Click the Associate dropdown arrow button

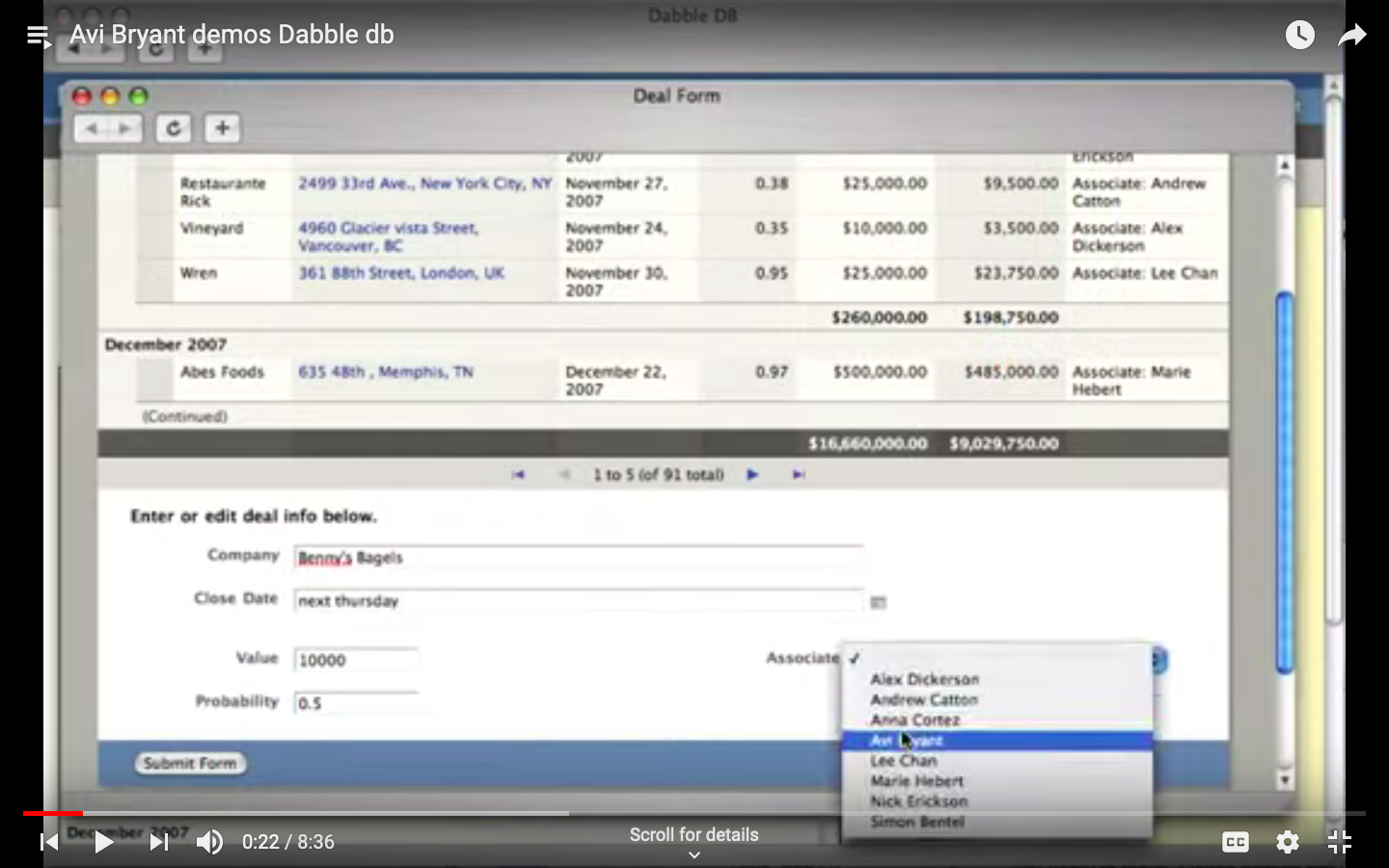click(1159, 660)
